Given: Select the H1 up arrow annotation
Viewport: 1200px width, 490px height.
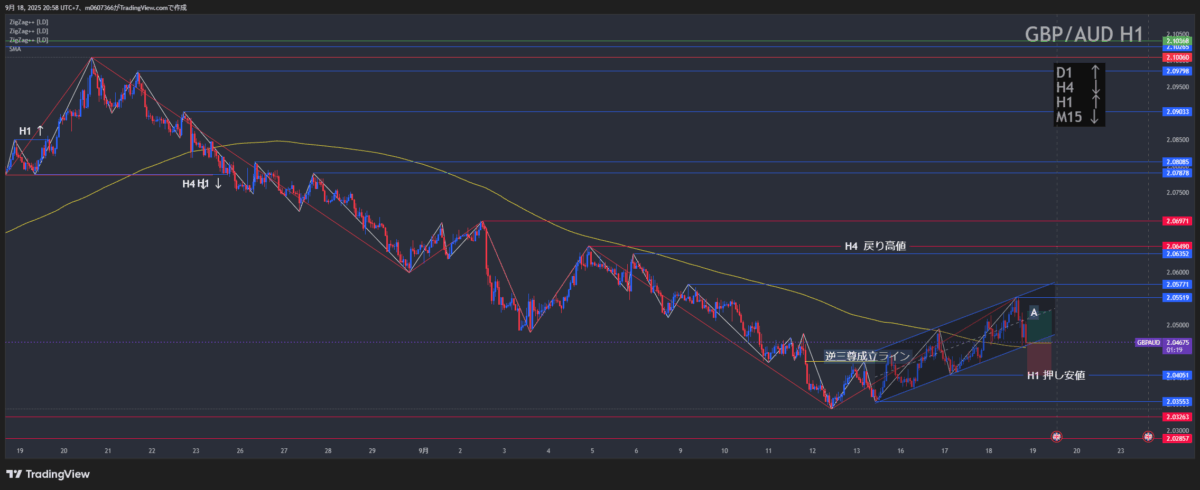Looking at the screenshot, I should pyautogui.click(x=31, y=131).
